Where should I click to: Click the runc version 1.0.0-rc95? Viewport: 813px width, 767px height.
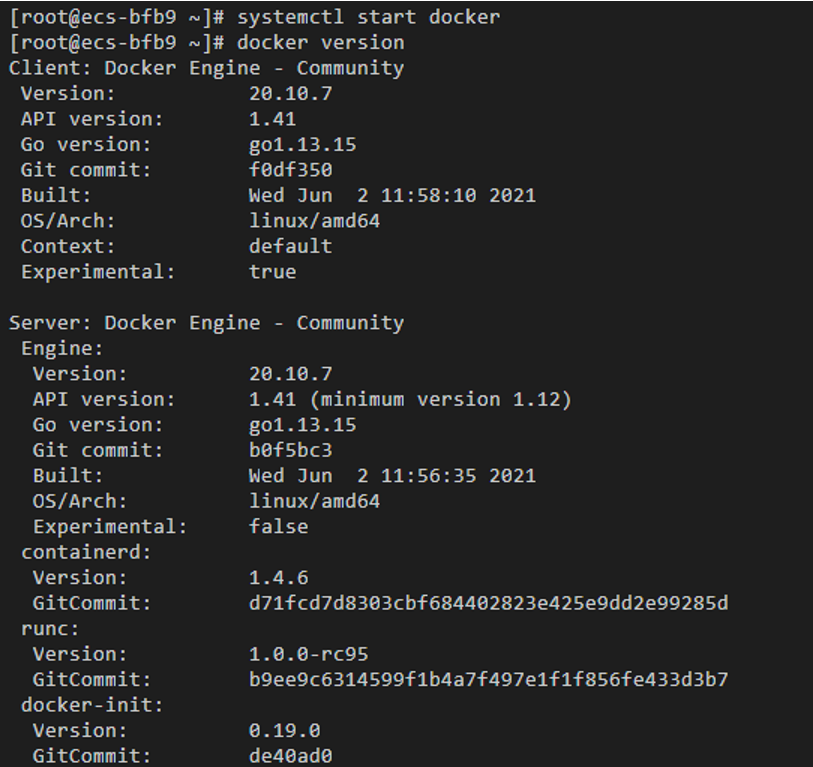pos(308,654)
